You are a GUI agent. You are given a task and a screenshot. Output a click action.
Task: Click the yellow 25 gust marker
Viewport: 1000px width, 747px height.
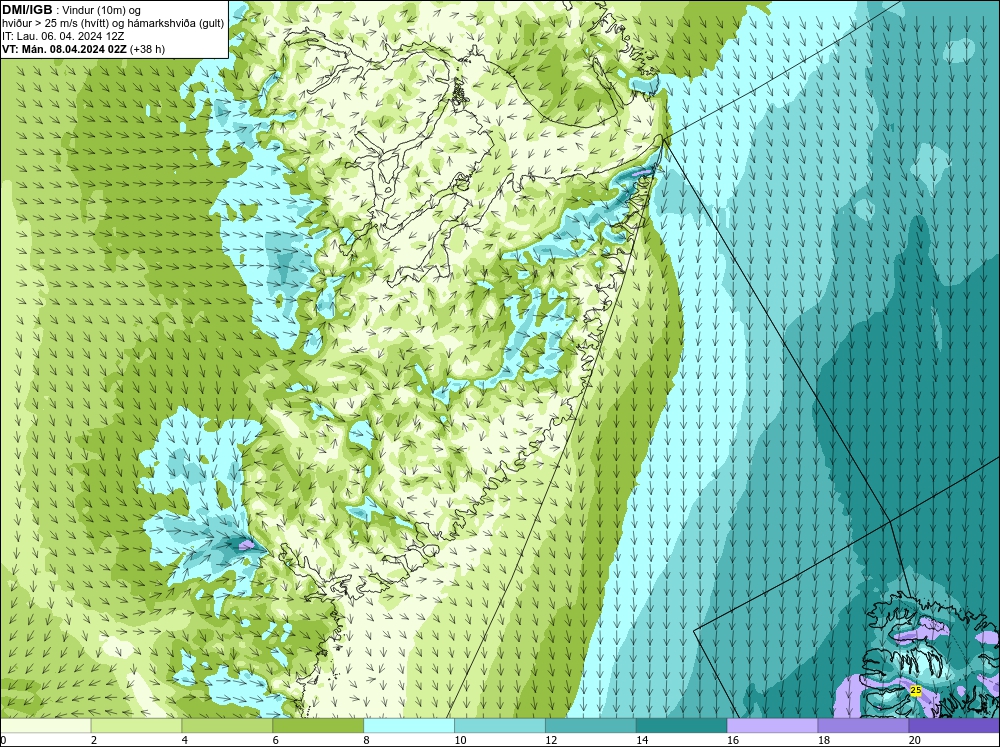click(916, 690)
